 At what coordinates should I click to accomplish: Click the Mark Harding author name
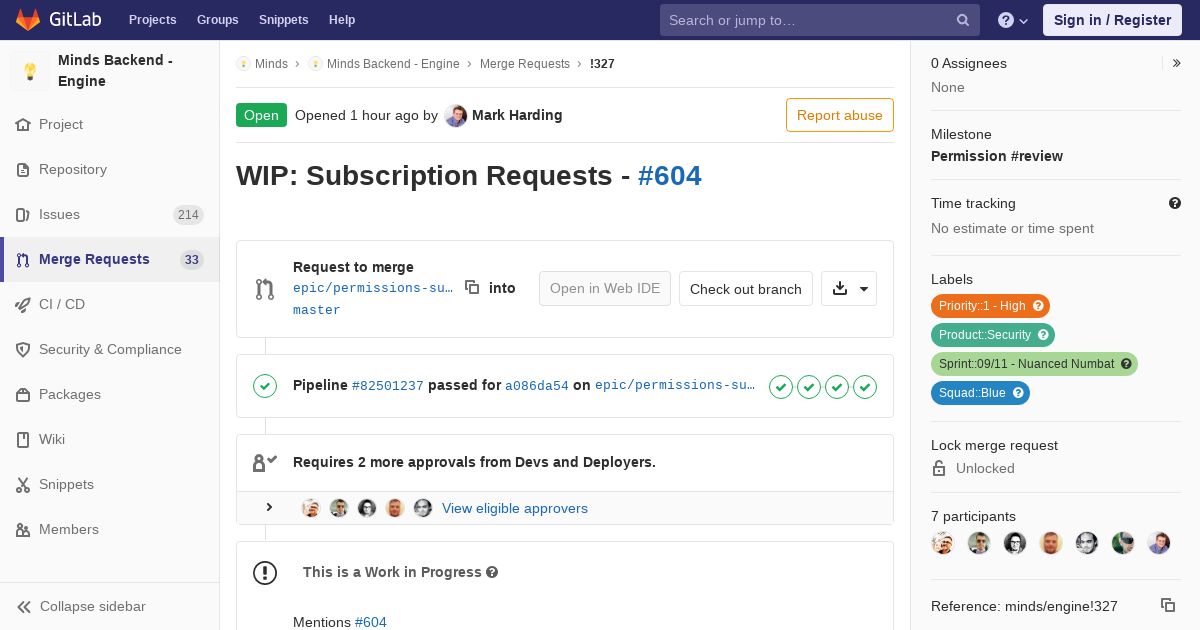517,115
